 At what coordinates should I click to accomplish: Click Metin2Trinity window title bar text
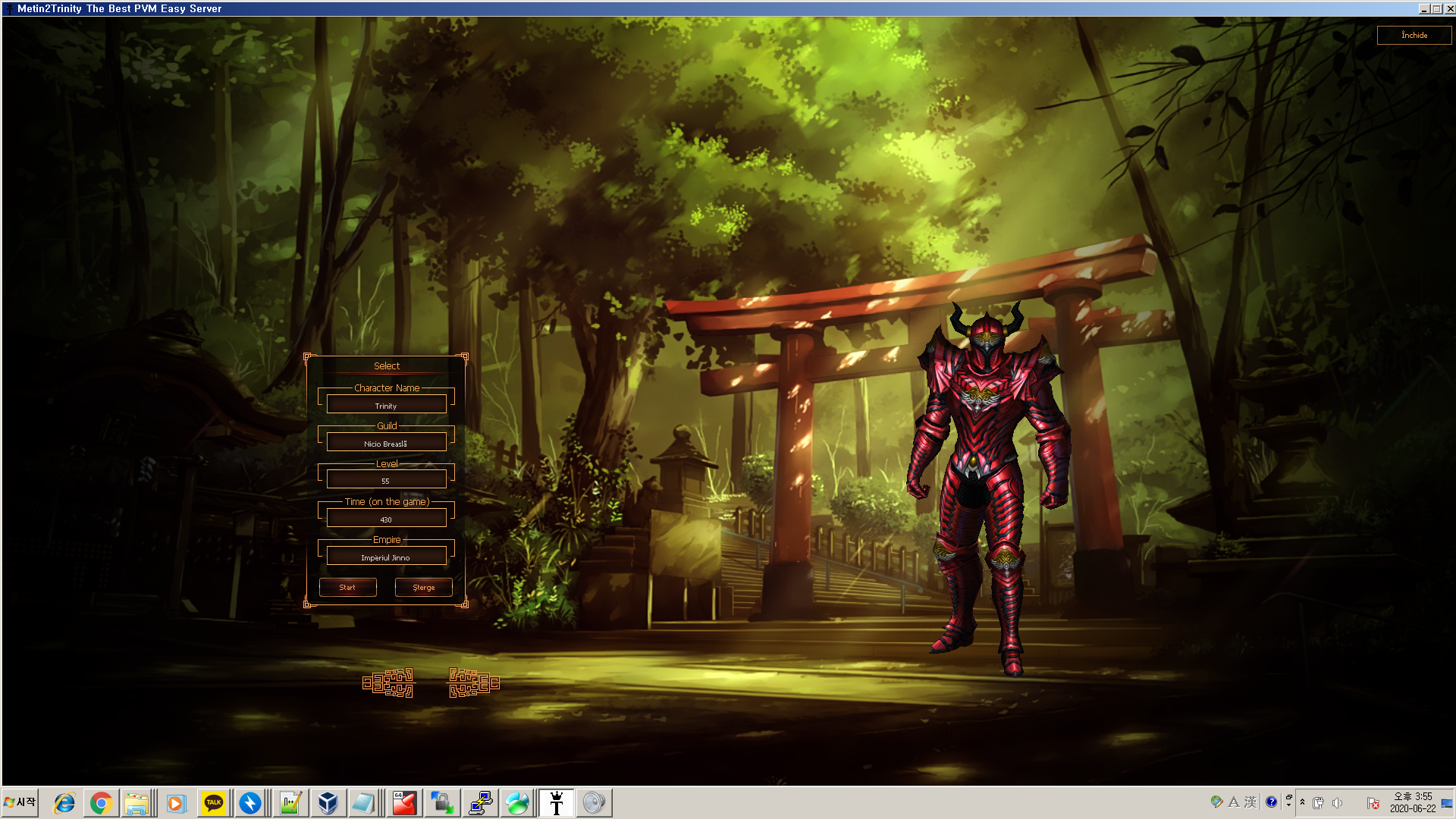pyautogui.click(x=120, y=8)
